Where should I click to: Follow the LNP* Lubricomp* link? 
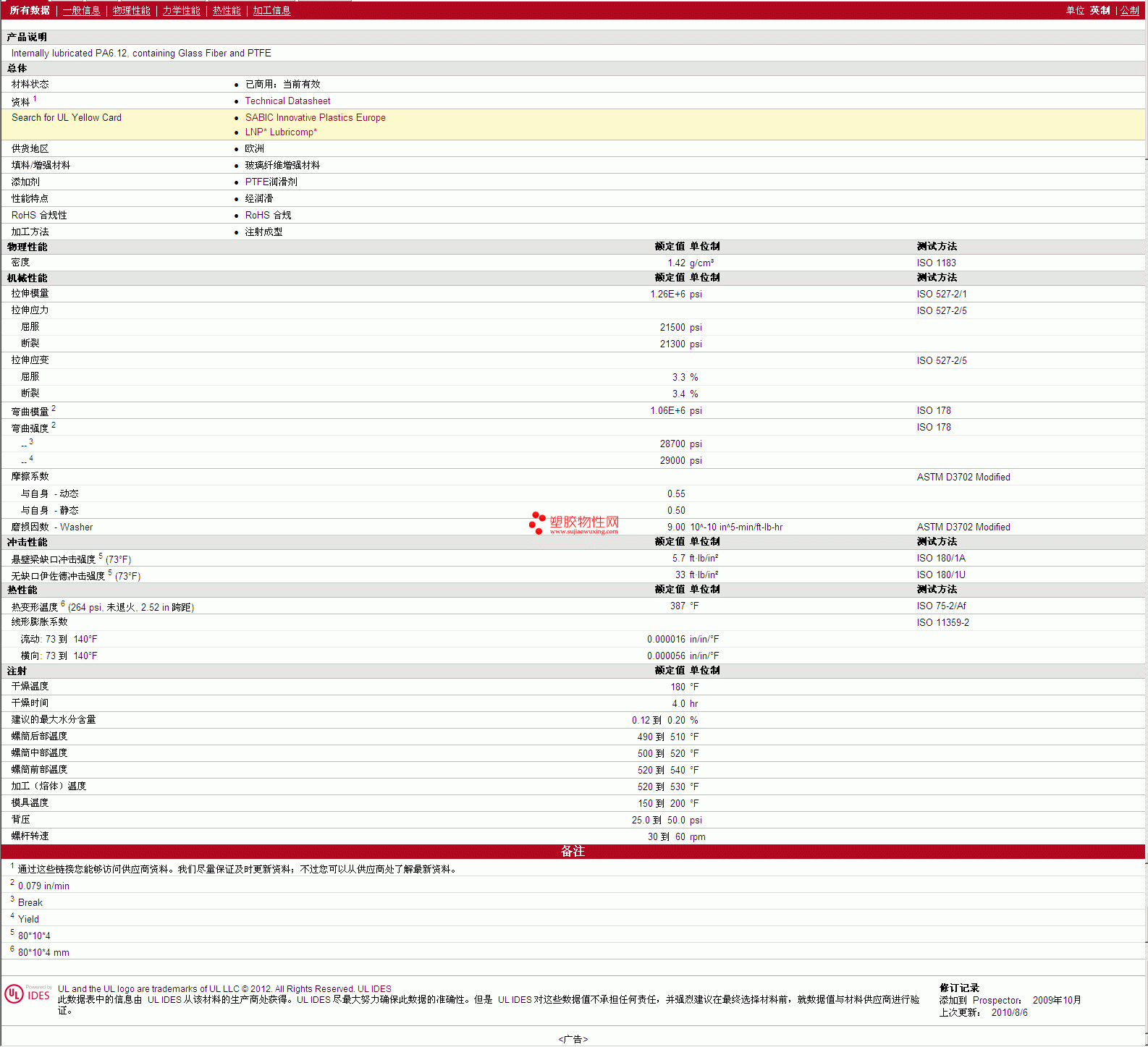pos(281,132)
